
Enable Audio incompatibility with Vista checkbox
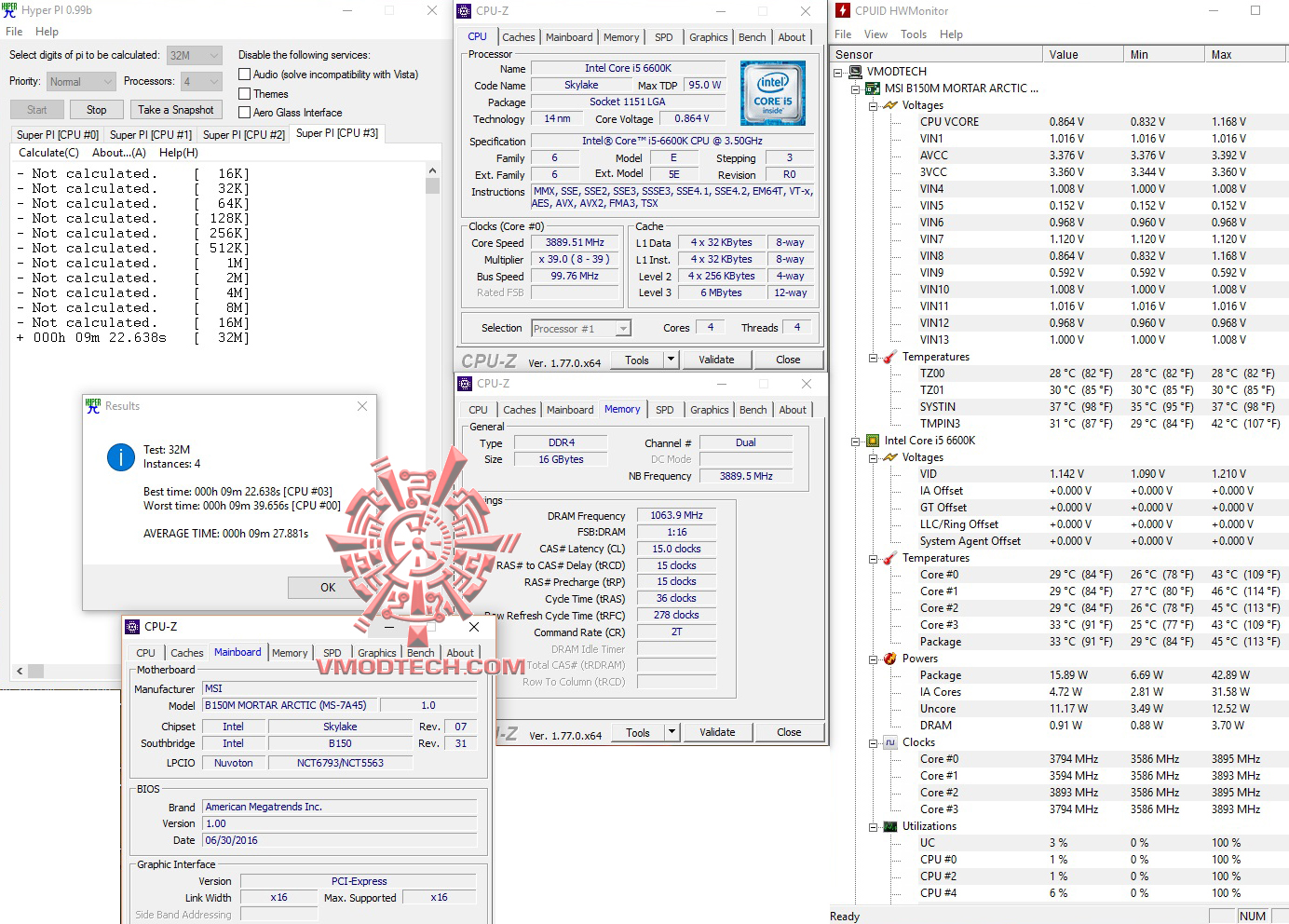point(244,75)
